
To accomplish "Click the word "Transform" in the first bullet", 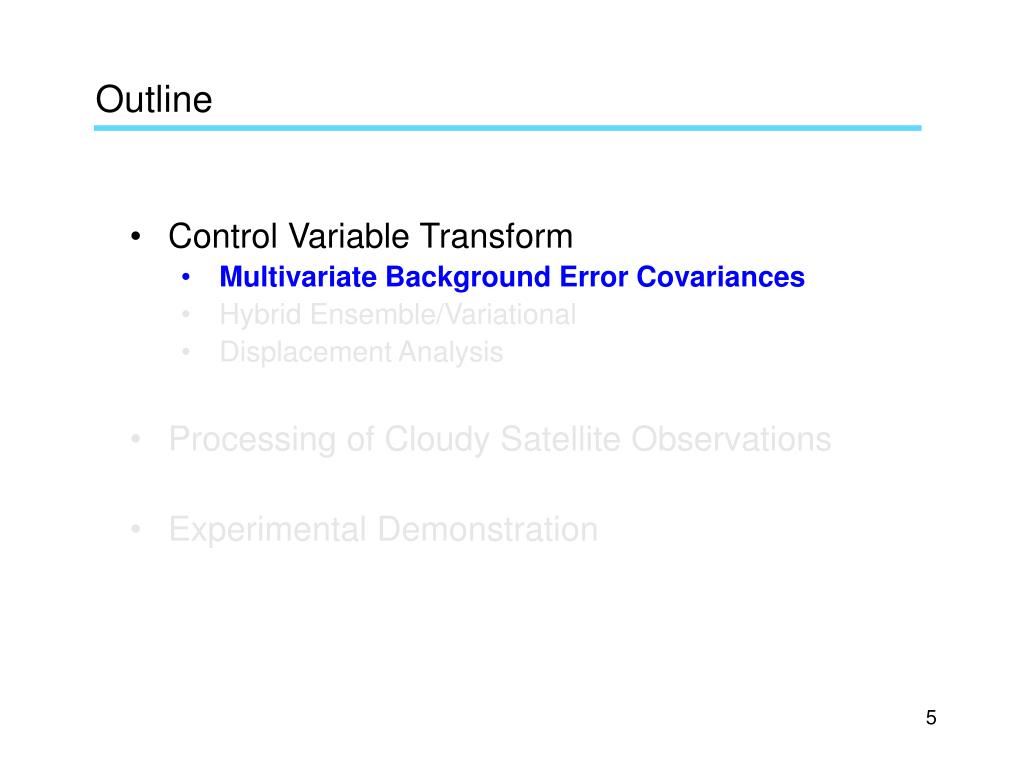I will pyautogui.click(x=496, y=236).
